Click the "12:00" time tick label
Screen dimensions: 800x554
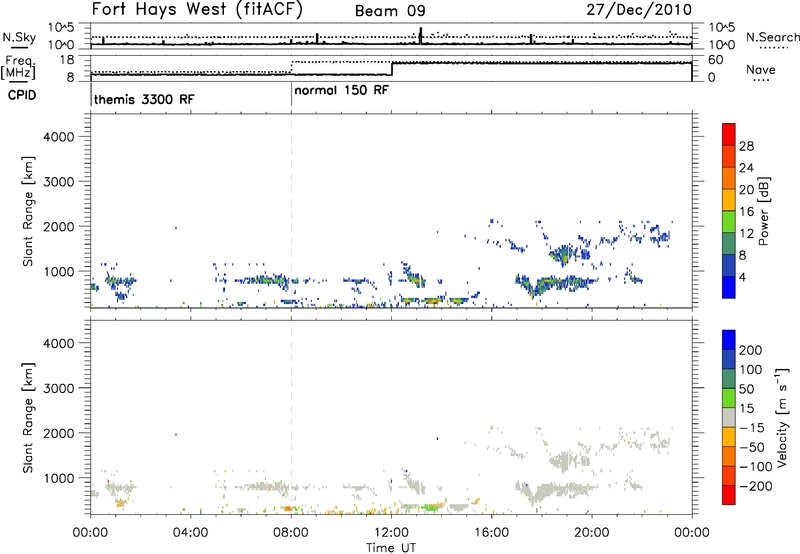(391, 533)
